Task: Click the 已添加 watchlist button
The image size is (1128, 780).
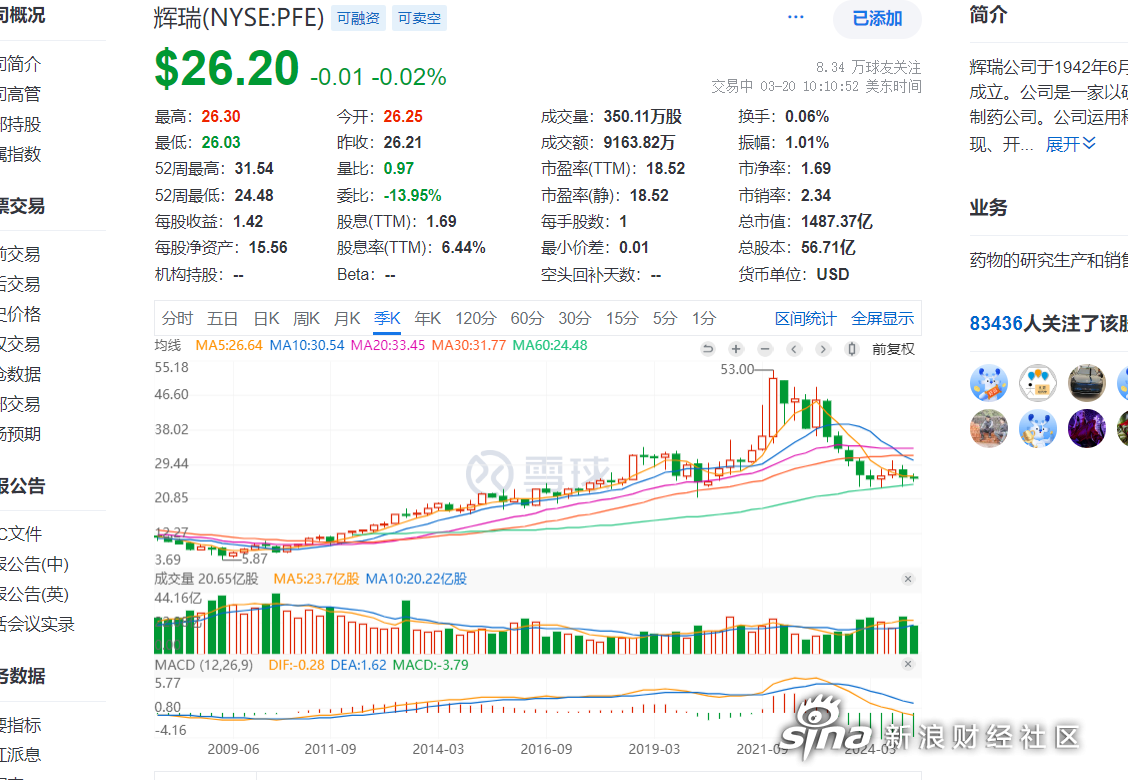Action: 877,19
